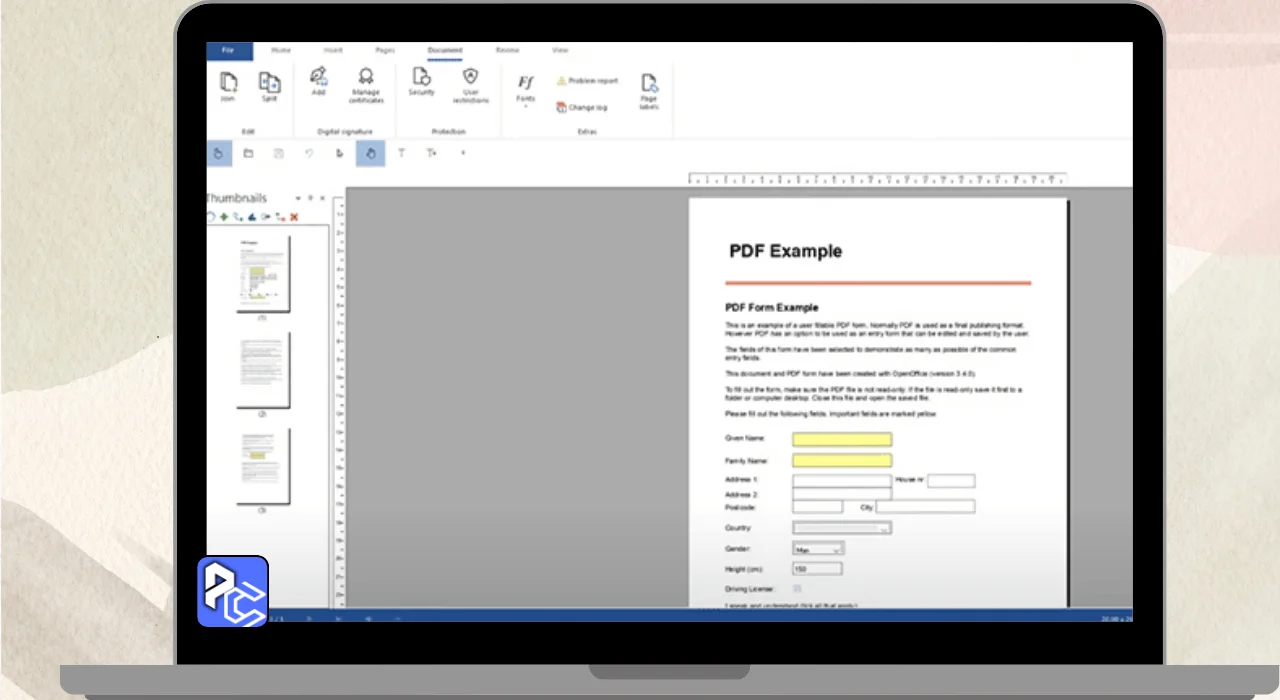Open the Fonts dropdown in ribbon
The image size is (1280, 700).
click(x=526, y=89)
